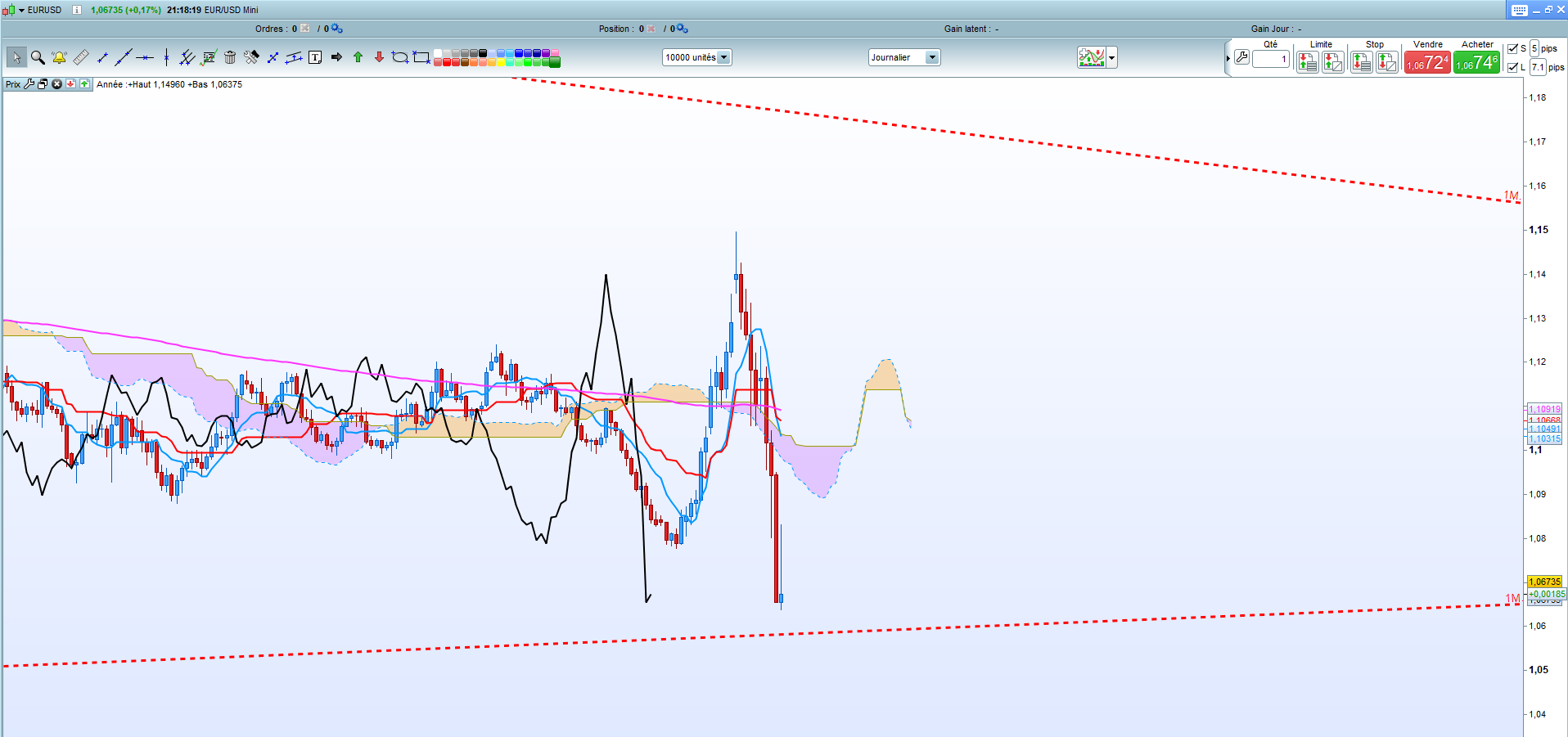This screenshot has height=737, width=1568.
Task: Click the upper 1M trendline label
Action: 1511,195
